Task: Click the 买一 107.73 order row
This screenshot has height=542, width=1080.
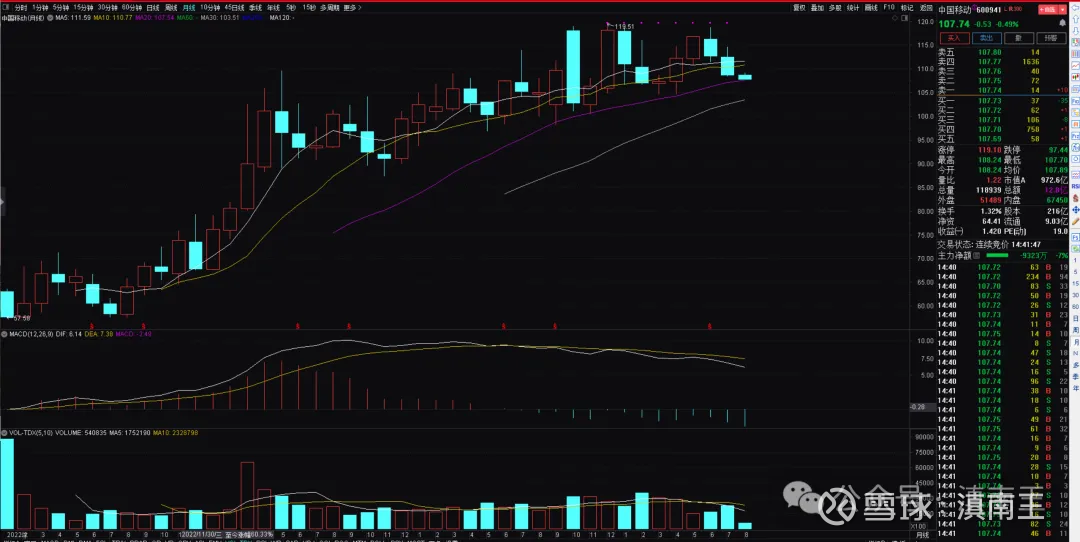Action: (1002, 101)
